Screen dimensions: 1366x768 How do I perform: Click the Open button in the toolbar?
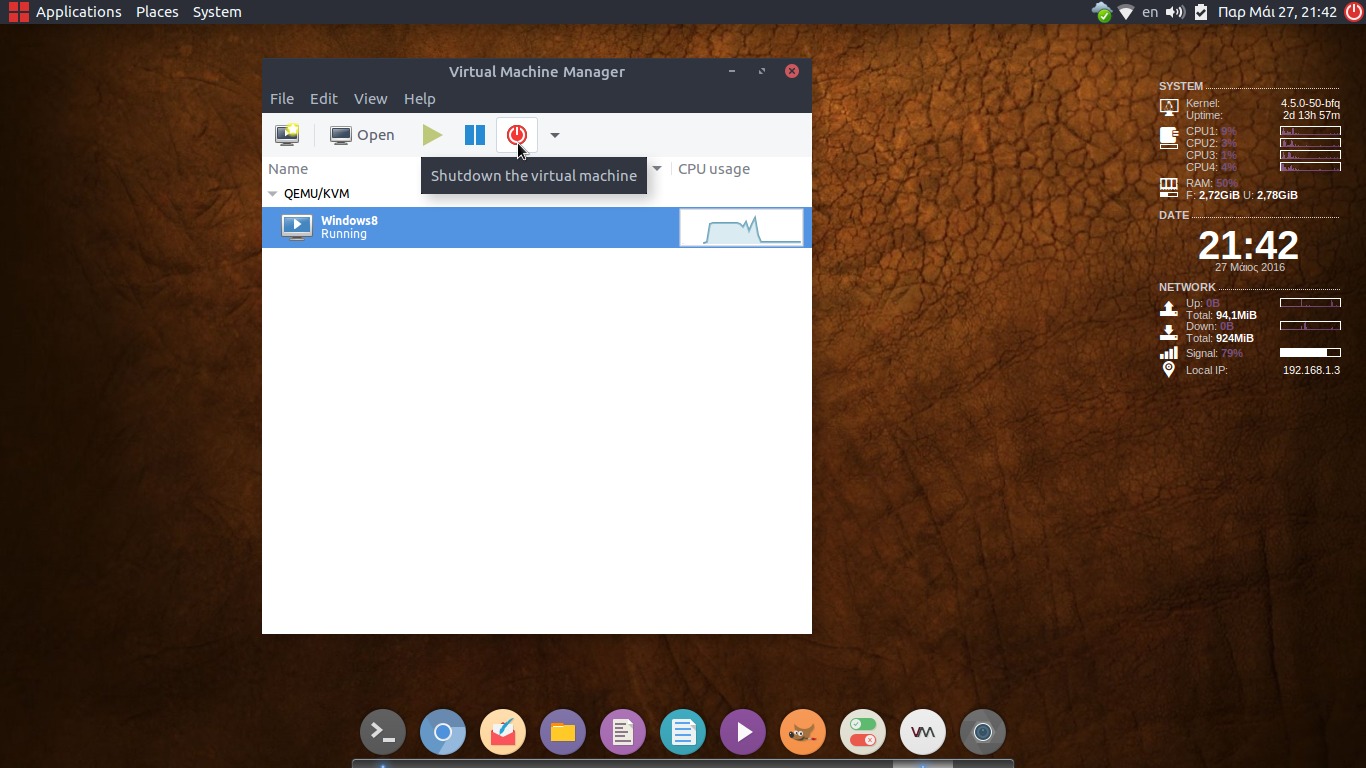[363, 135]
